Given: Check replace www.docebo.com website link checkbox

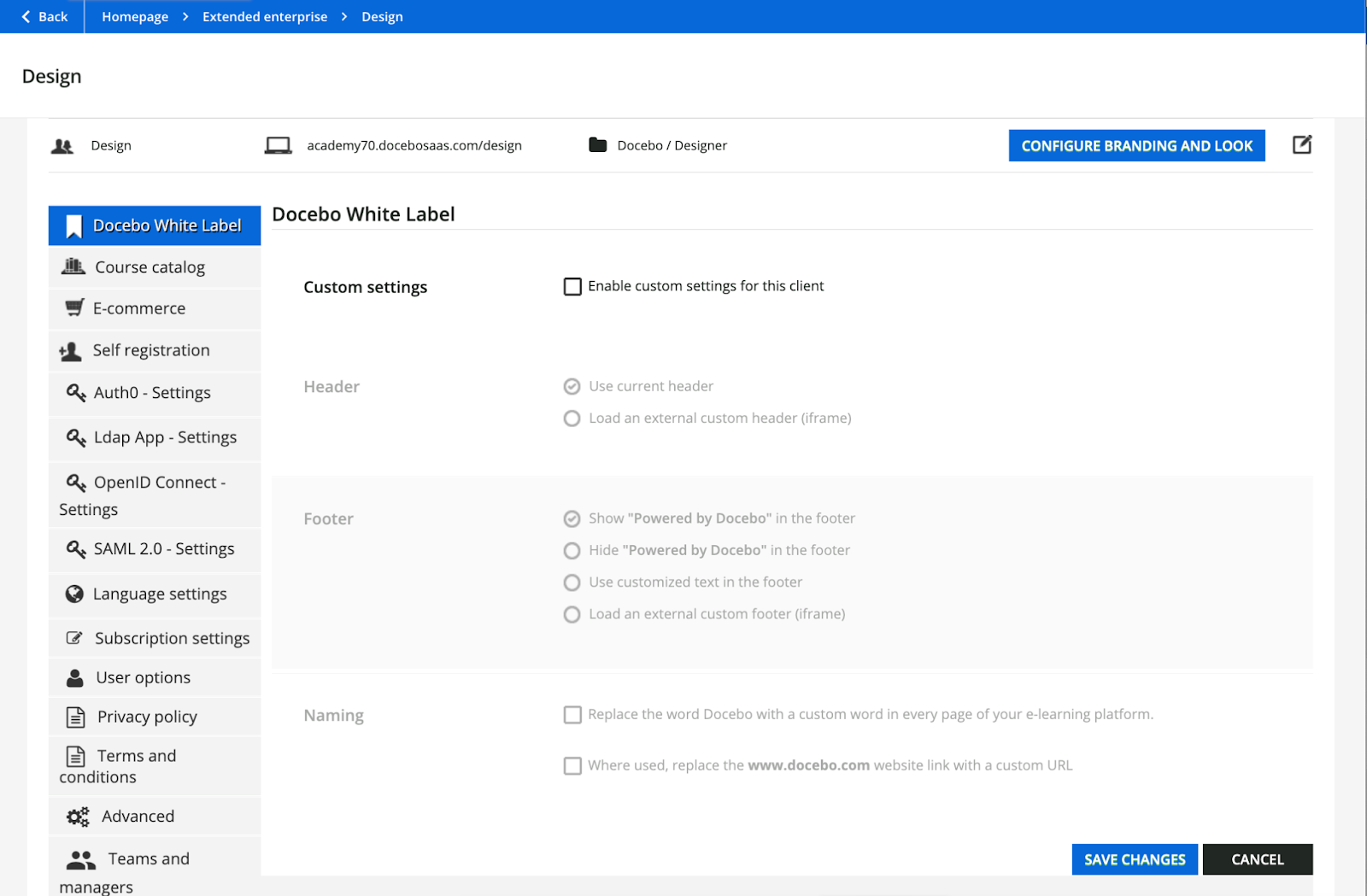Looking at the screenshot, I should click(572, 766).
